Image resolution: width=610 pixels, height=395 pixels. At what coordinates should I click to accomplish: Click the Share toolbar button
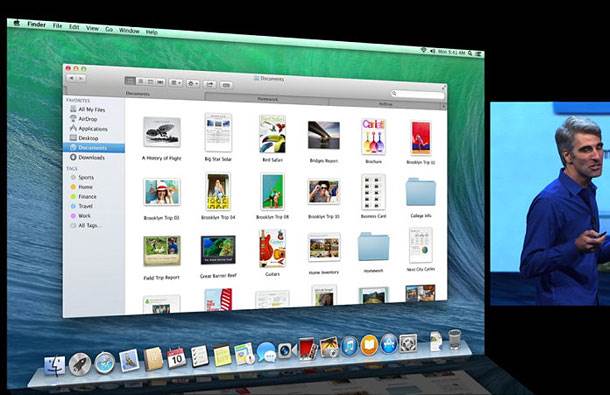[x=210, y=83]
